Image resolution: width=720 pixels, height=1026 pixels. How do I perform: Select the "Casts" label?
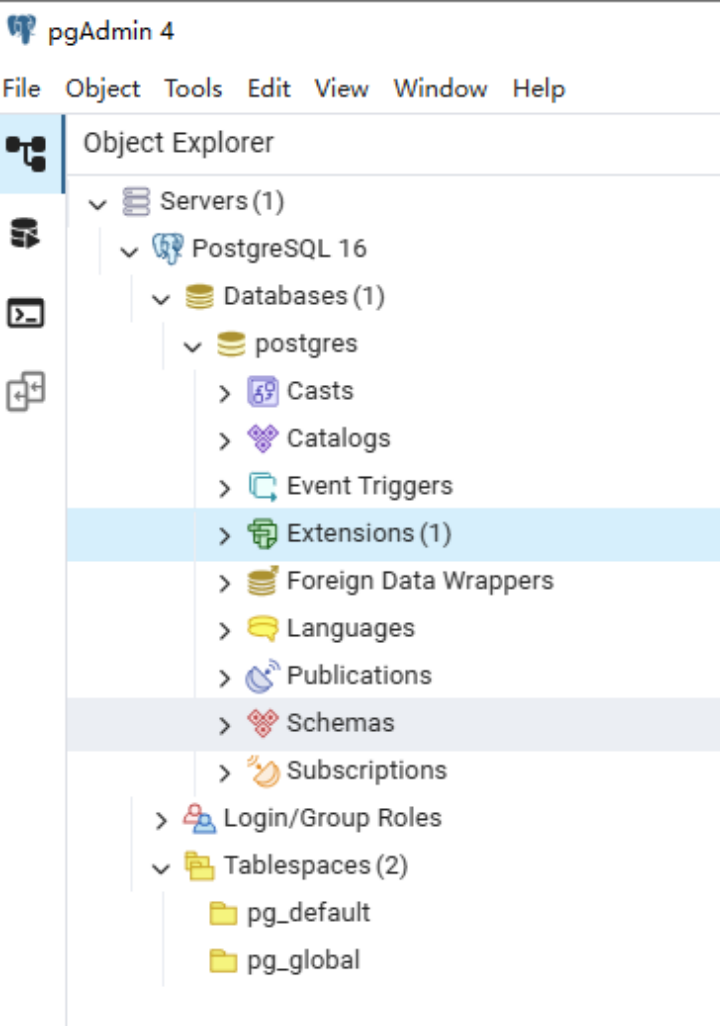click(320, 391)
